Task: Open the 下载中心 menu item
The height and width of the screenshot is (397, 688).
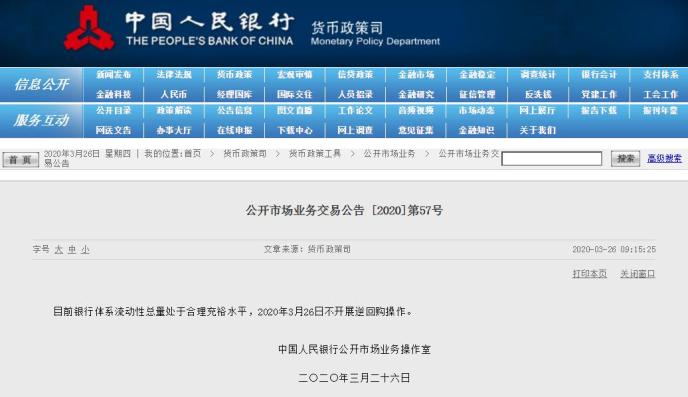Action: pos(295,130)
